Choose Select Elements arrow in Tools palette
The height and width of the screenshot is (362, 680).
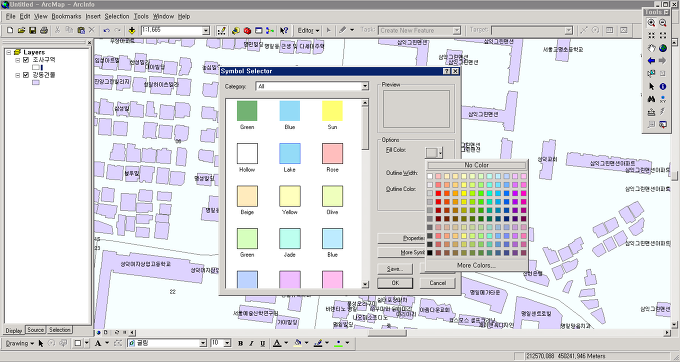(651, 87)
